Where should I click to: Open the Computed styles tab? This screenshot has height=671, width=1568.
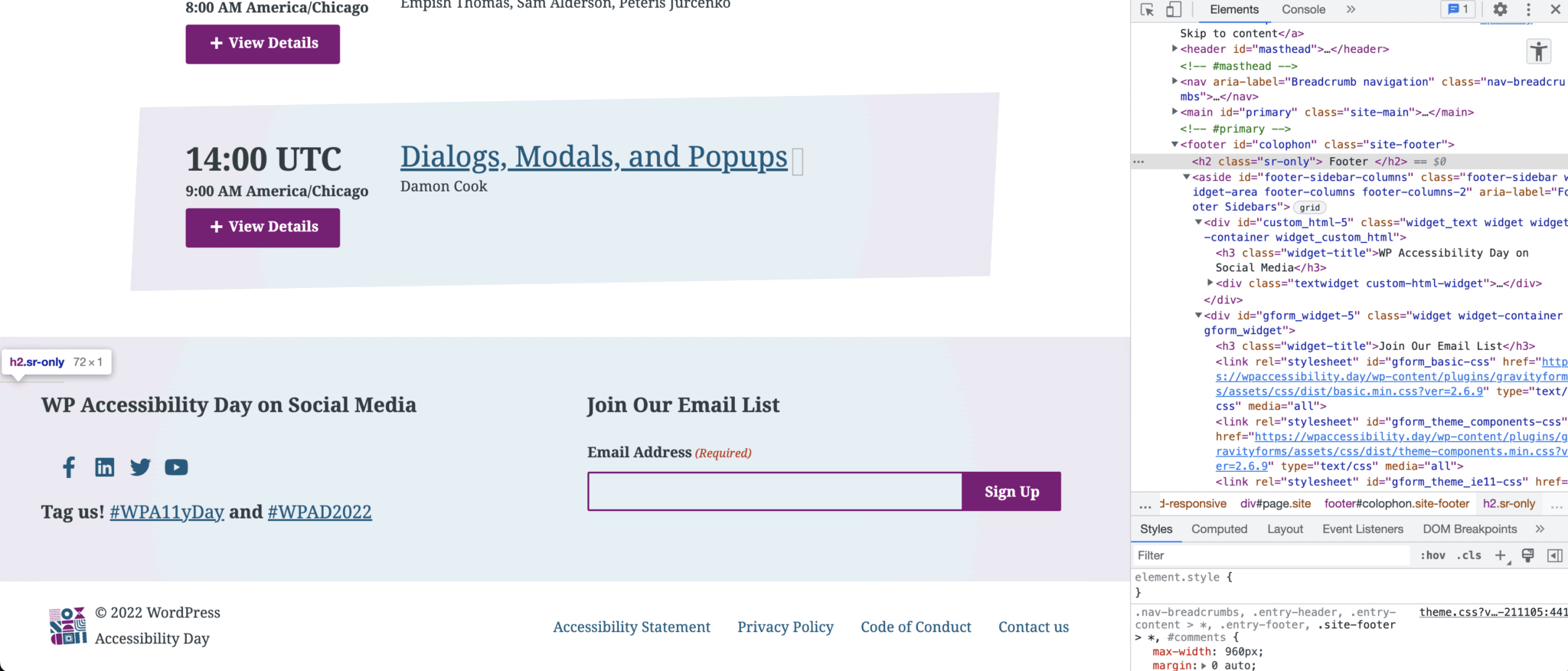[x=1219, y=529]
